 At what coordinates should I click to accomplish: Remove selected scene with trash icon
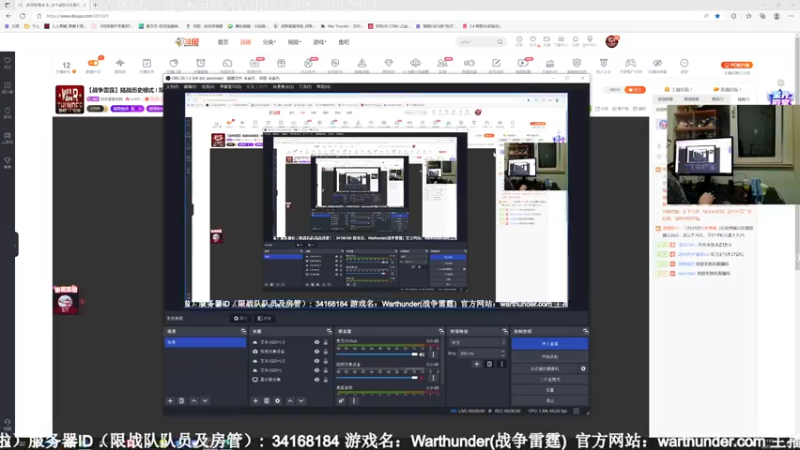click(182, 401)
